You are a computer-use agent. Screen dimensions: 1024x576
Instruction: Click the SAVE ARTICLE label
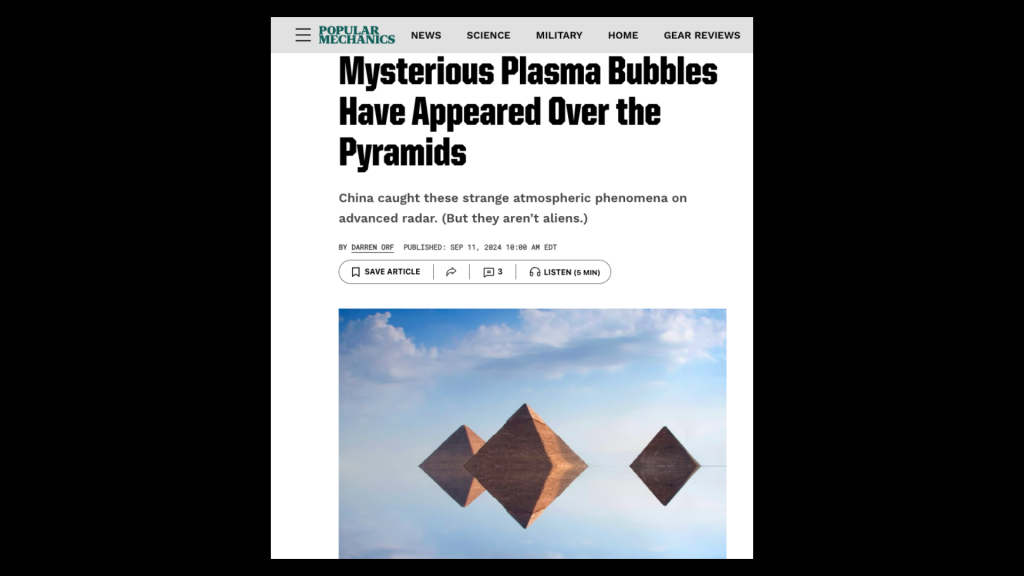pos(392,272)
